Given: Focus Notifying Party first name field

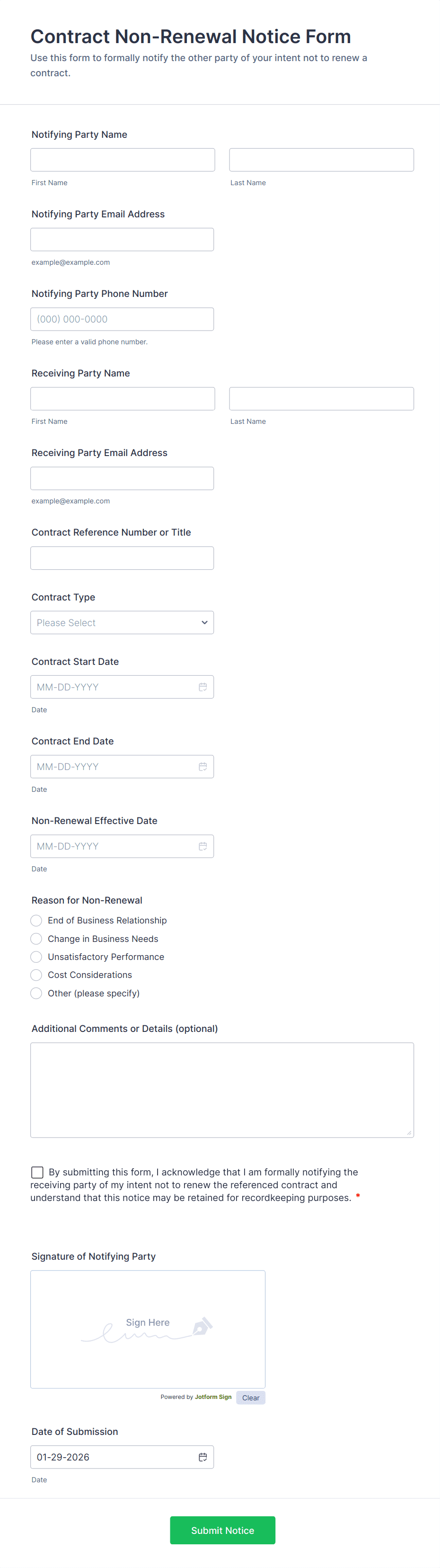Looking at the screenshot, I should click(x=123, y=160).
